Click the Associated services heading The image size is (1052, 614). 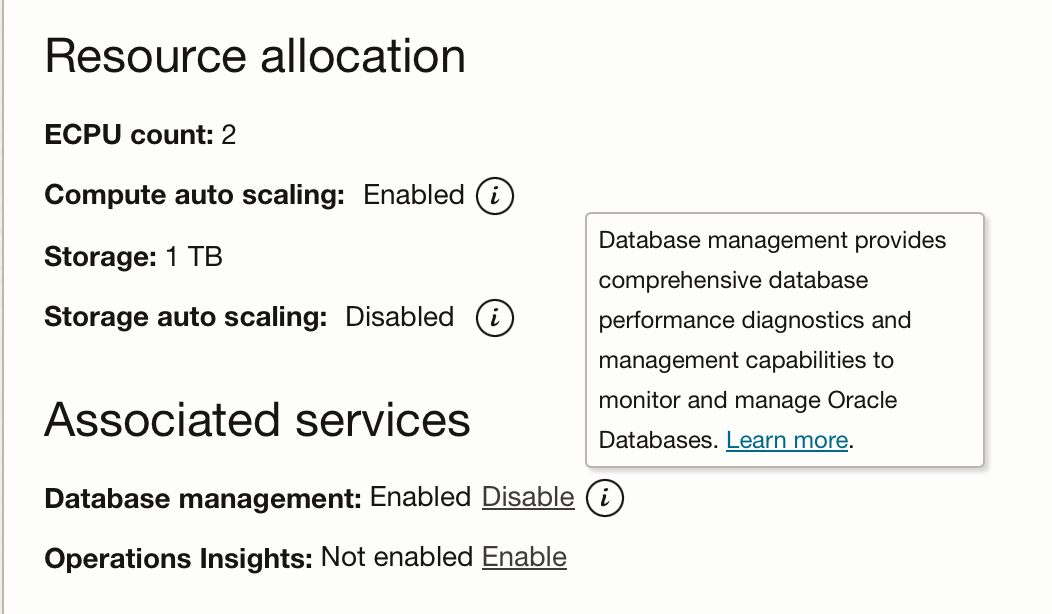[257, 419]
